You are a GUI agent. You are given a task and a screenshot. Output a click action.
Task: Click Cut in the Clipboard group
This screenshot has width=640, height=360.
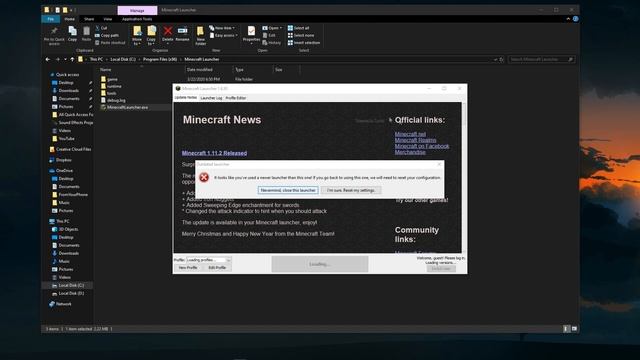tap(101, 28)
